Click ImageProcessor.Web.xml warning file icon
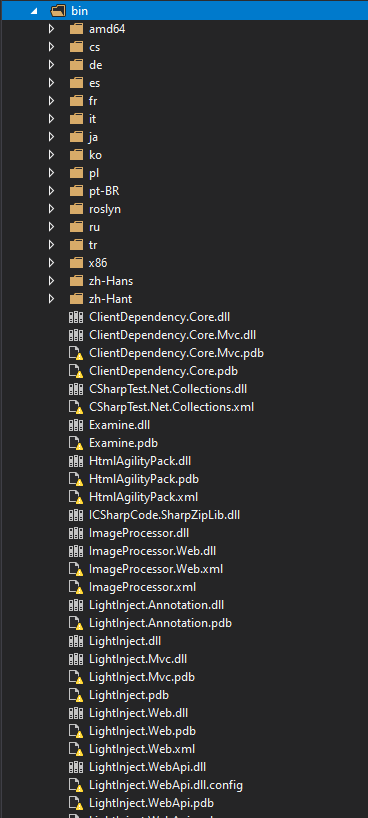368x818 pixels. pyautogui.click(x=76, y=569)
